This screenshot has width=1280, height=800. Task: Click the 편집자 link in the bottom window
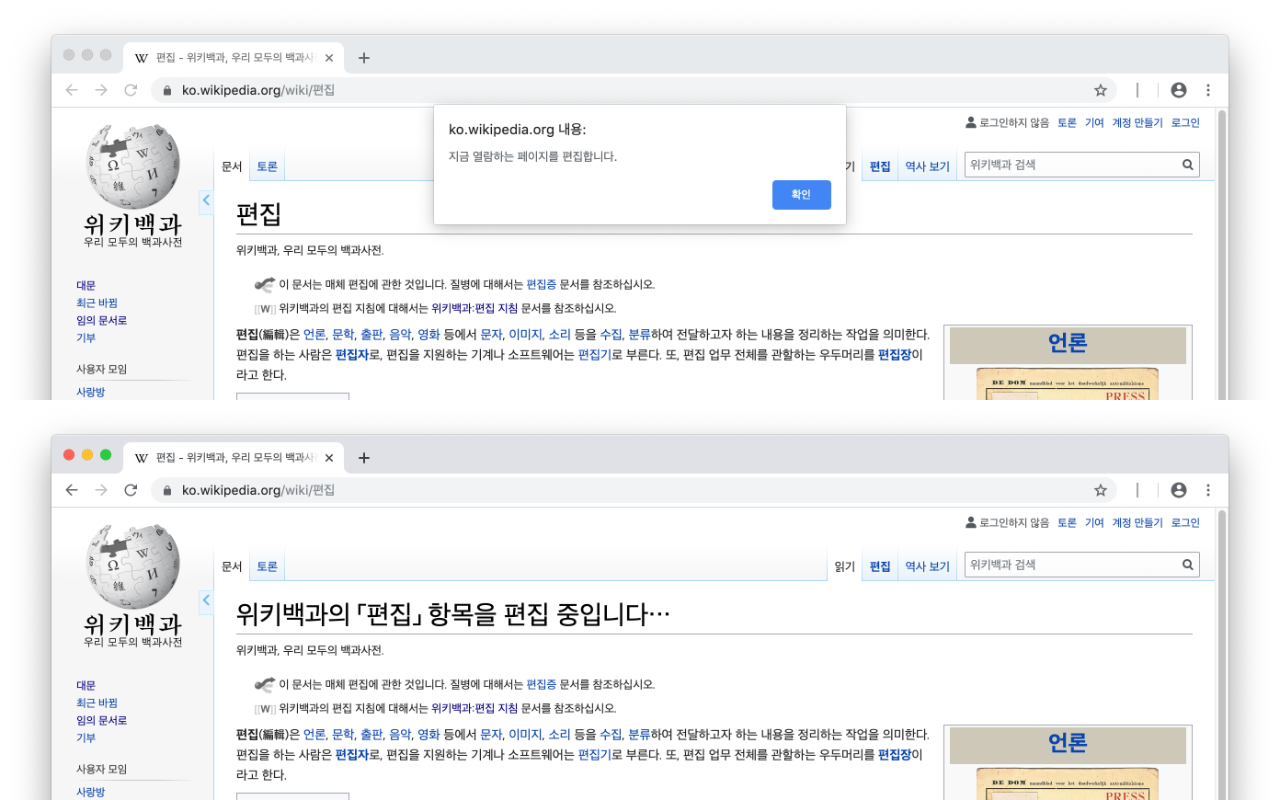[351, 755]
